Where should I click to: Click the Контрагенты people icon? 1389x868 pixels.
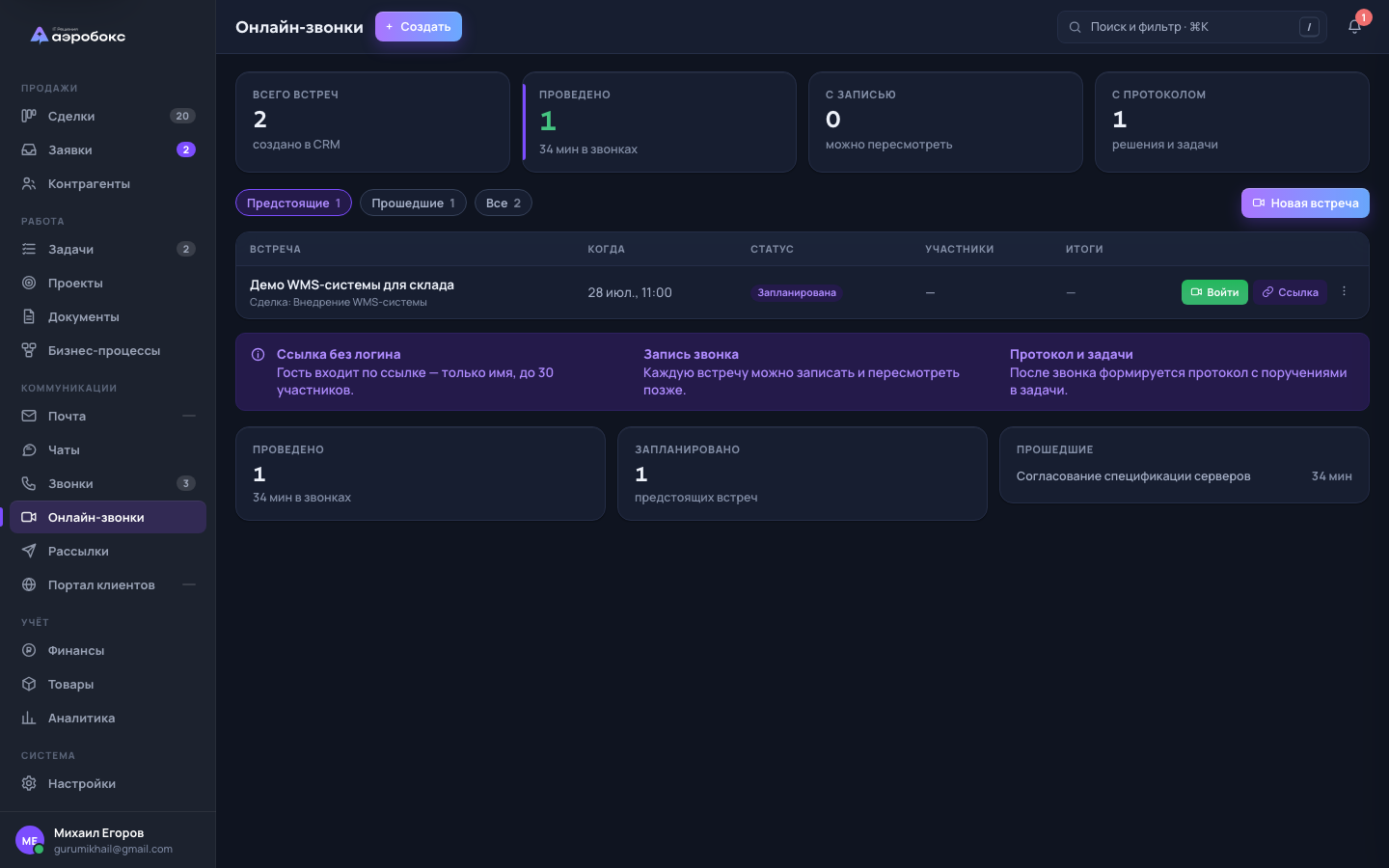click(29, 183)
